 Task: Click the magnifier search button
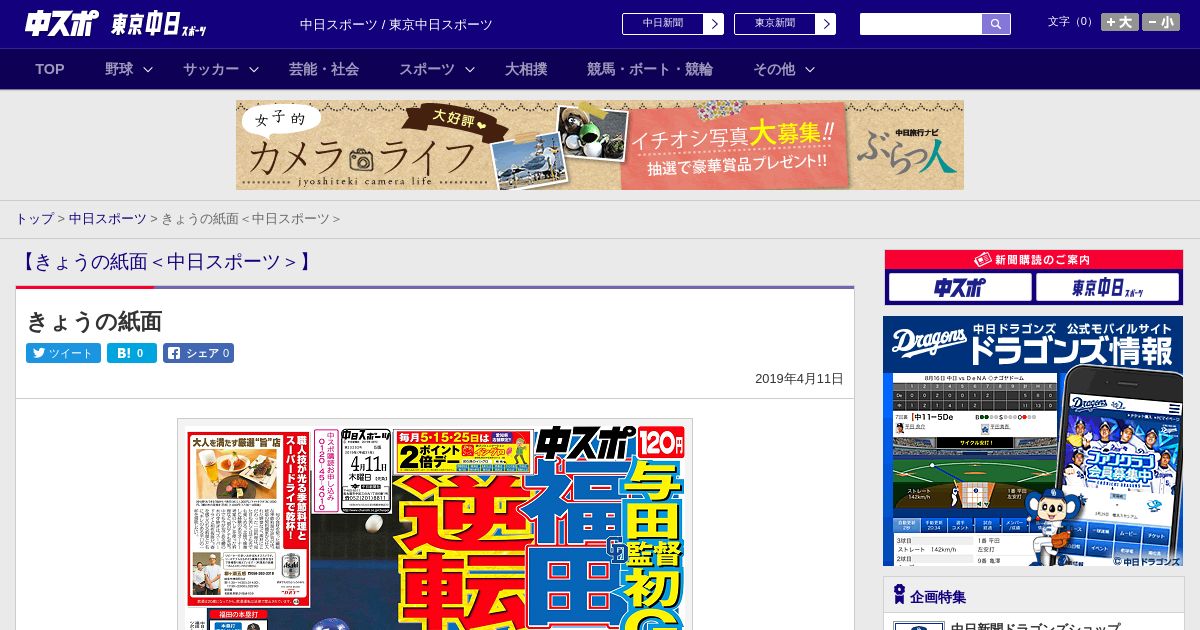point(996,24)
